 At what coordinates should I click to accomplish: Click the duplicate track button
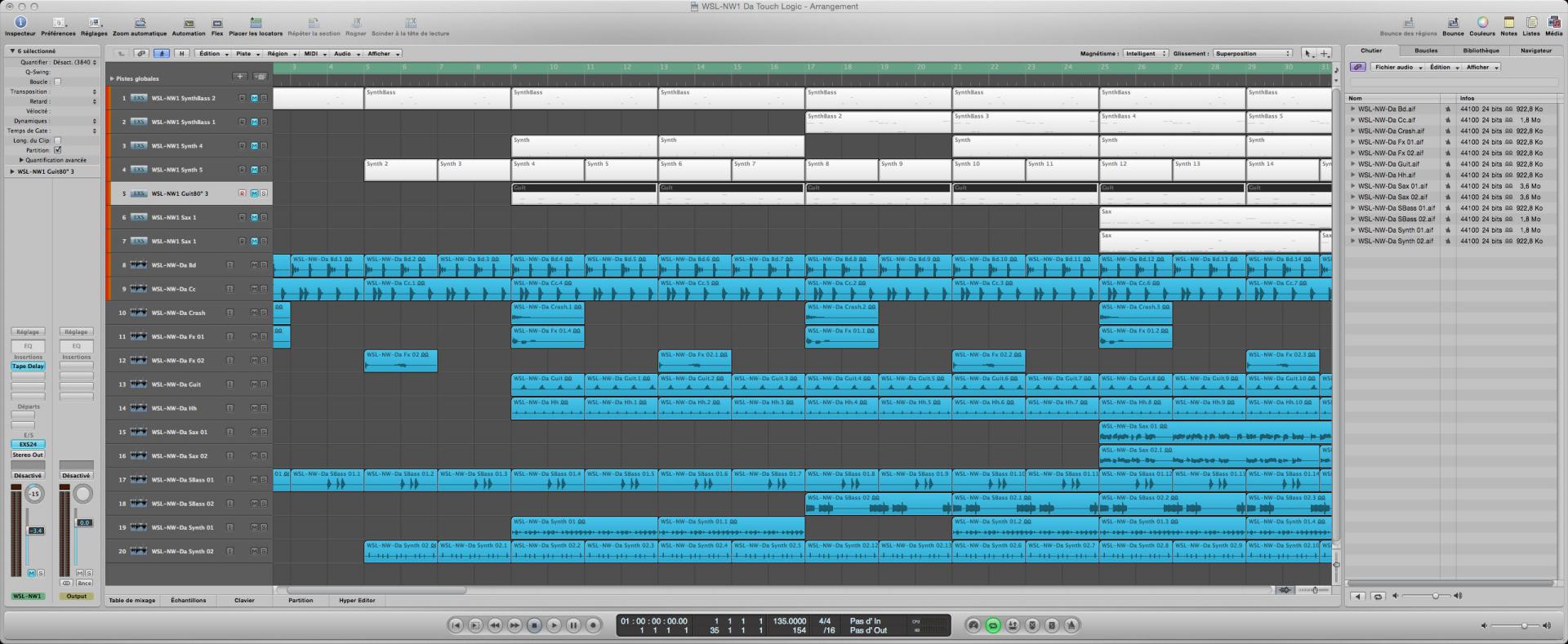point(260,77)
